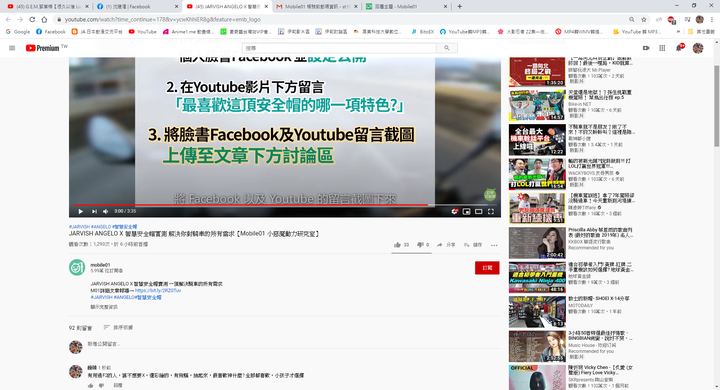This screenshot has width=720, height=390.
Task: Open other bookmarks folder
Action: coord(701,32)
